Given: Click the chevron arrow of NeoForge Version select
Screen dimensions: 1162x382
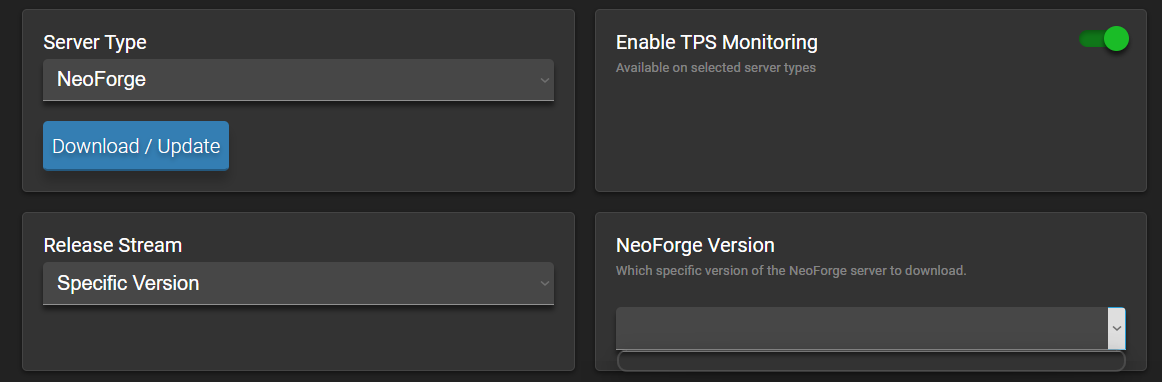Looking at the screenshot, I should 1117,329.
